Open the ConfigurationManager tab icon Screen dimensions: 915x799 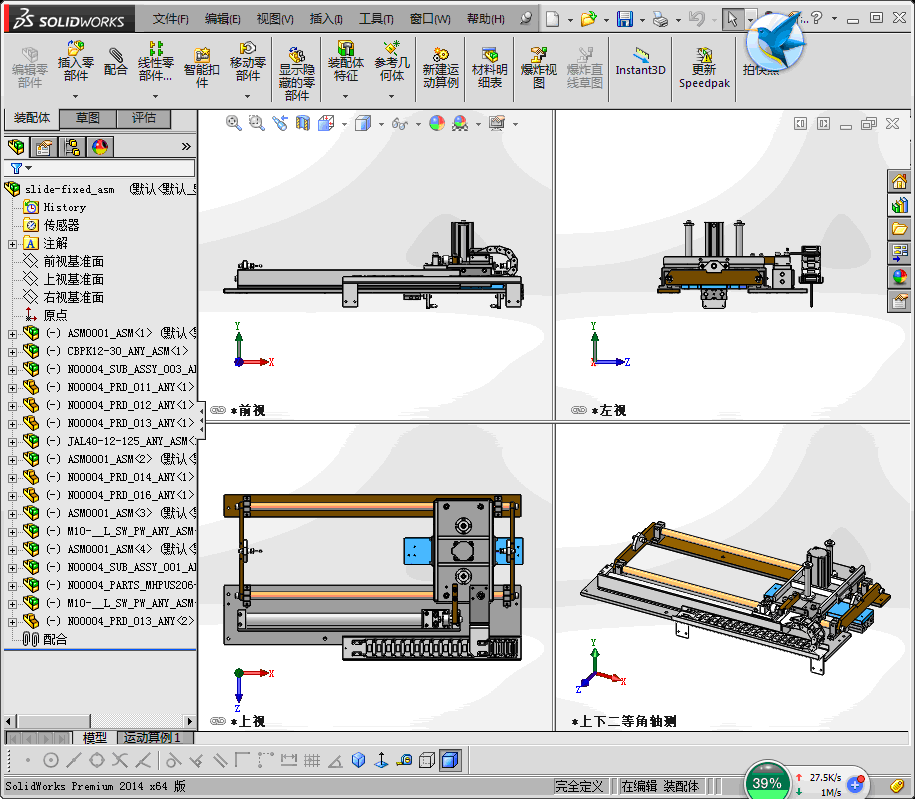(x=72, y=147)
